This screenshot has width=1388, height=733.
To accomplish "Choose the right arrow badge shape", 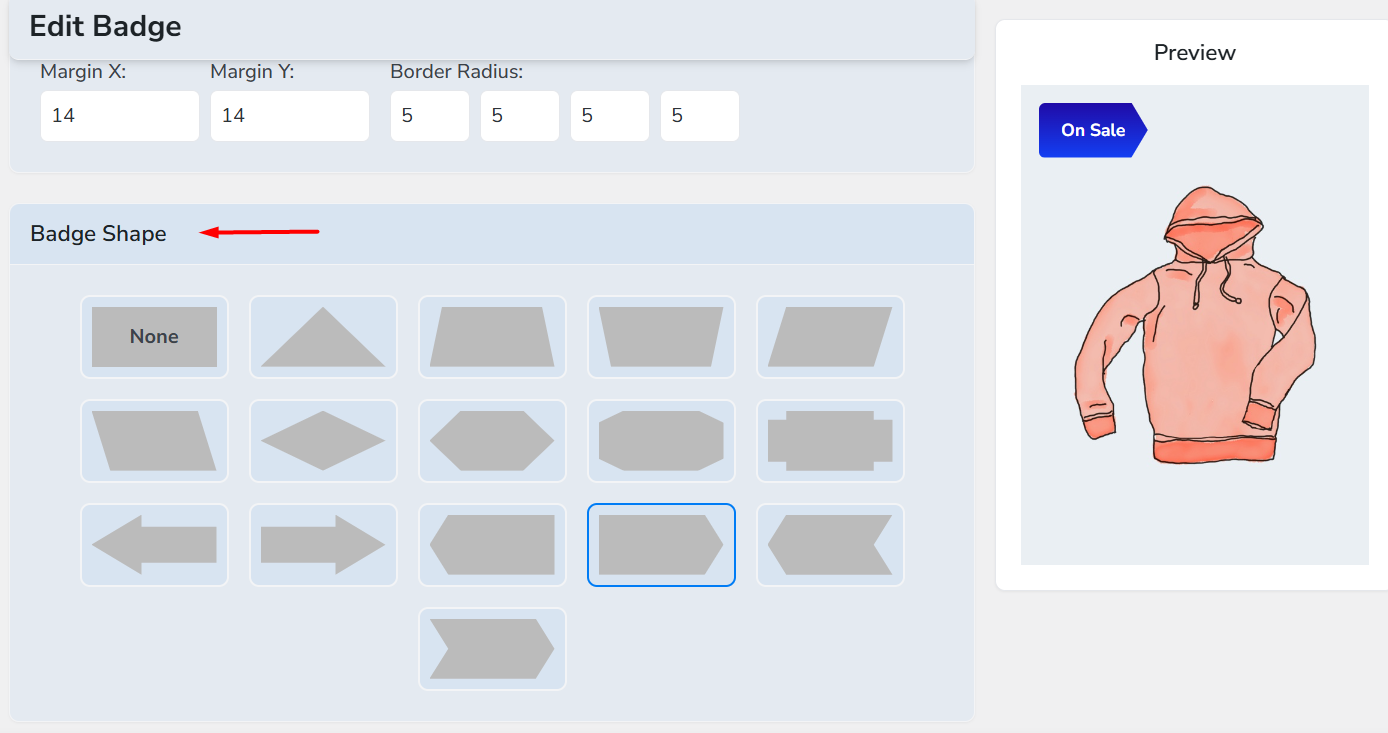I will click(323, 545).
